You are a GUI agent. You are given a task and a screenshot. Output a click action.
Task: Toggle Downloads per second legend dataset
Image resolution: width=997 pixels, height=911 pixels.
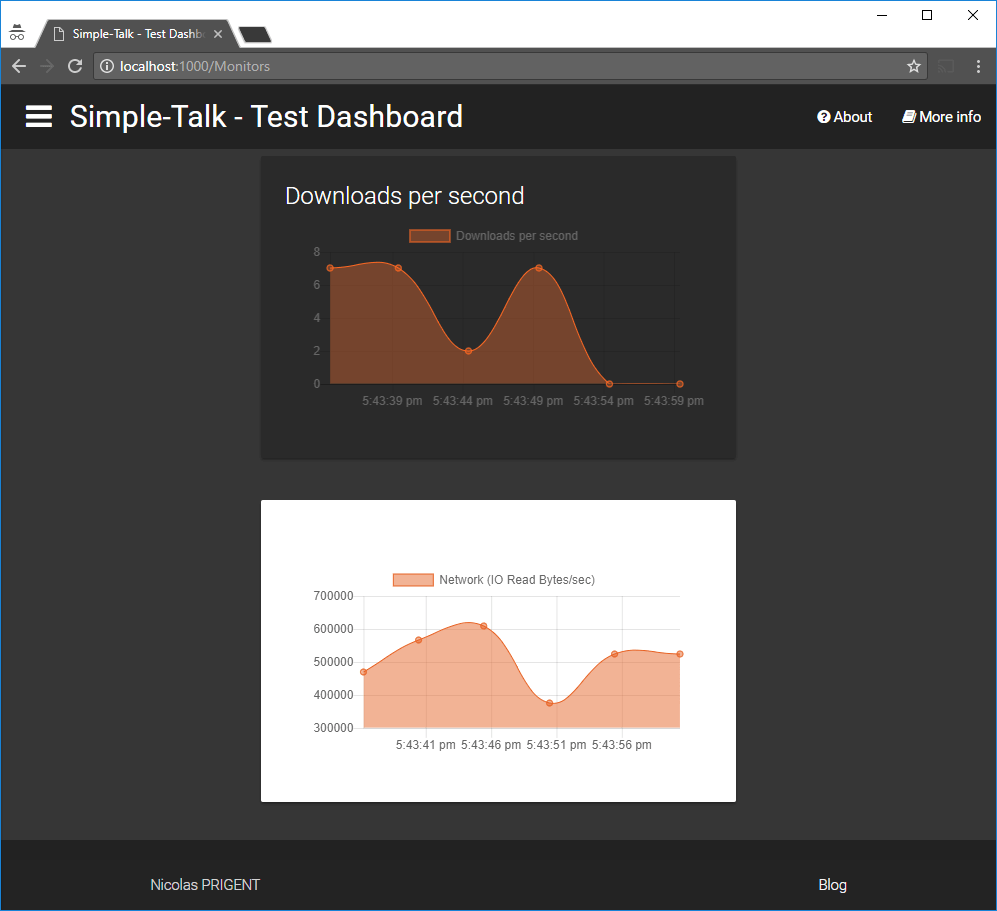point(493,236)
